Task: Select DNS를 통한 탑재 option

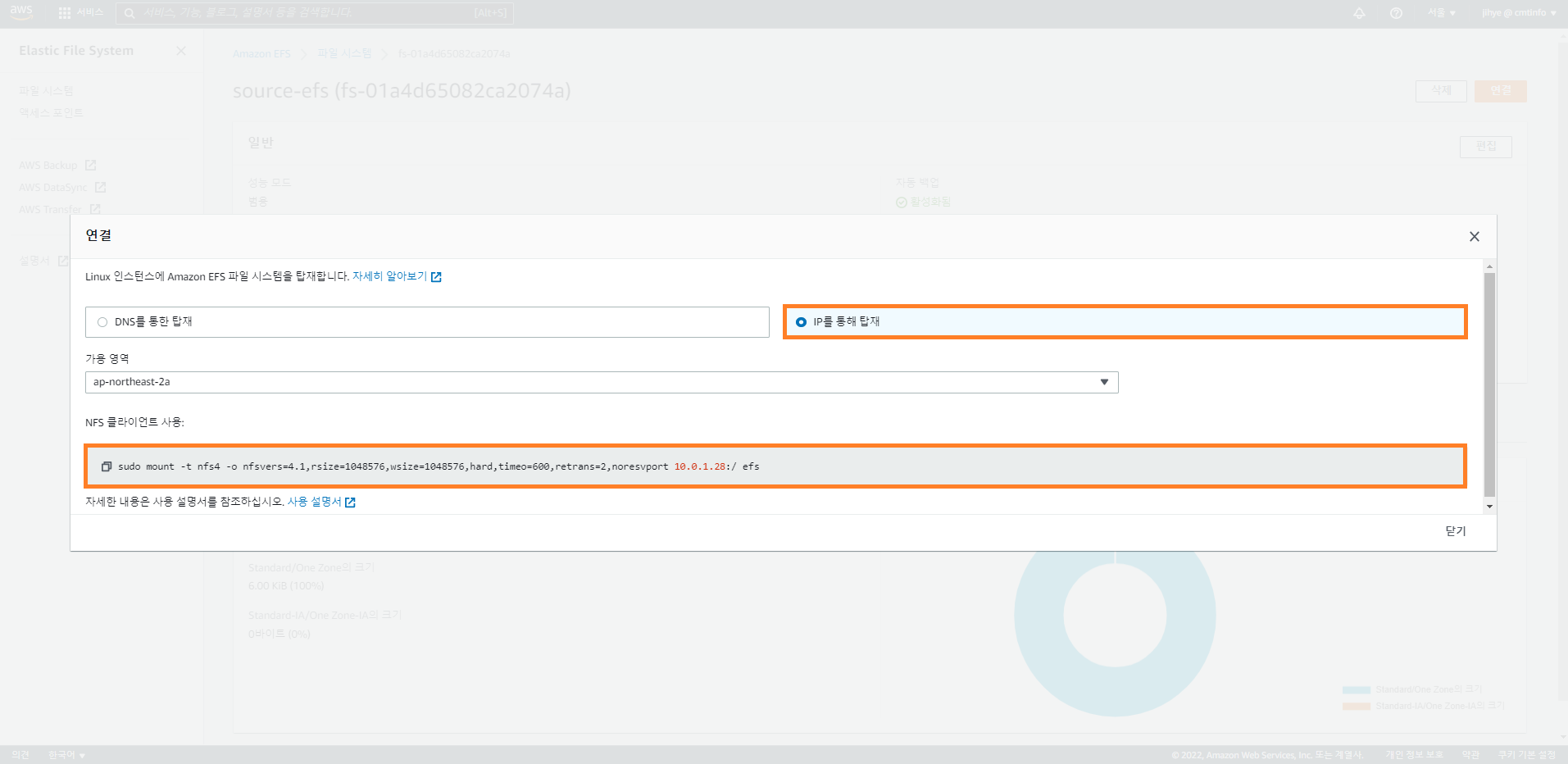Action: (x=427, y=322)
